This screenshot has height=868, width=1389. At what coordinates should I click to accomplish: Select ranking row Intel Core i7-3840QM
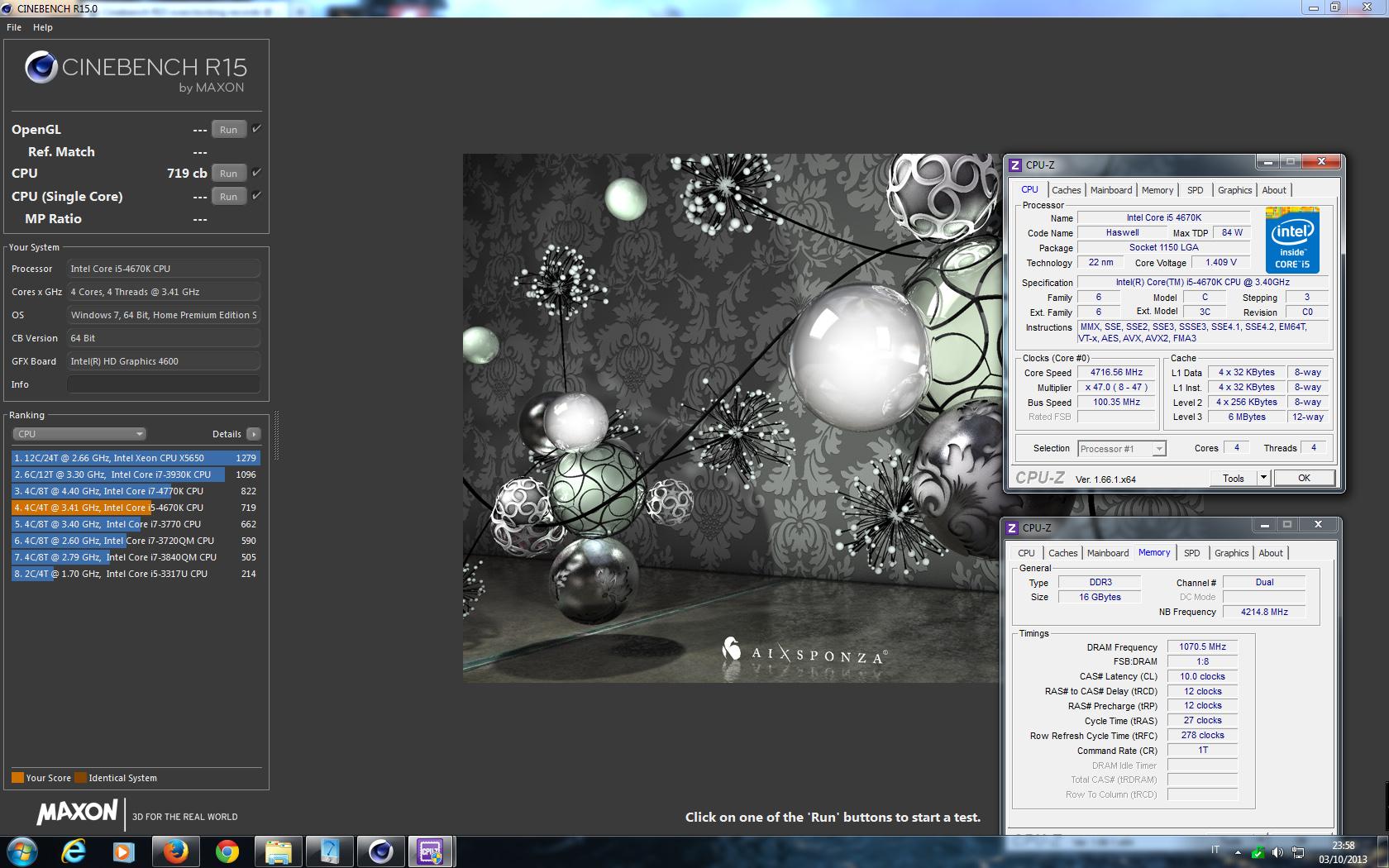pos(136,557)
